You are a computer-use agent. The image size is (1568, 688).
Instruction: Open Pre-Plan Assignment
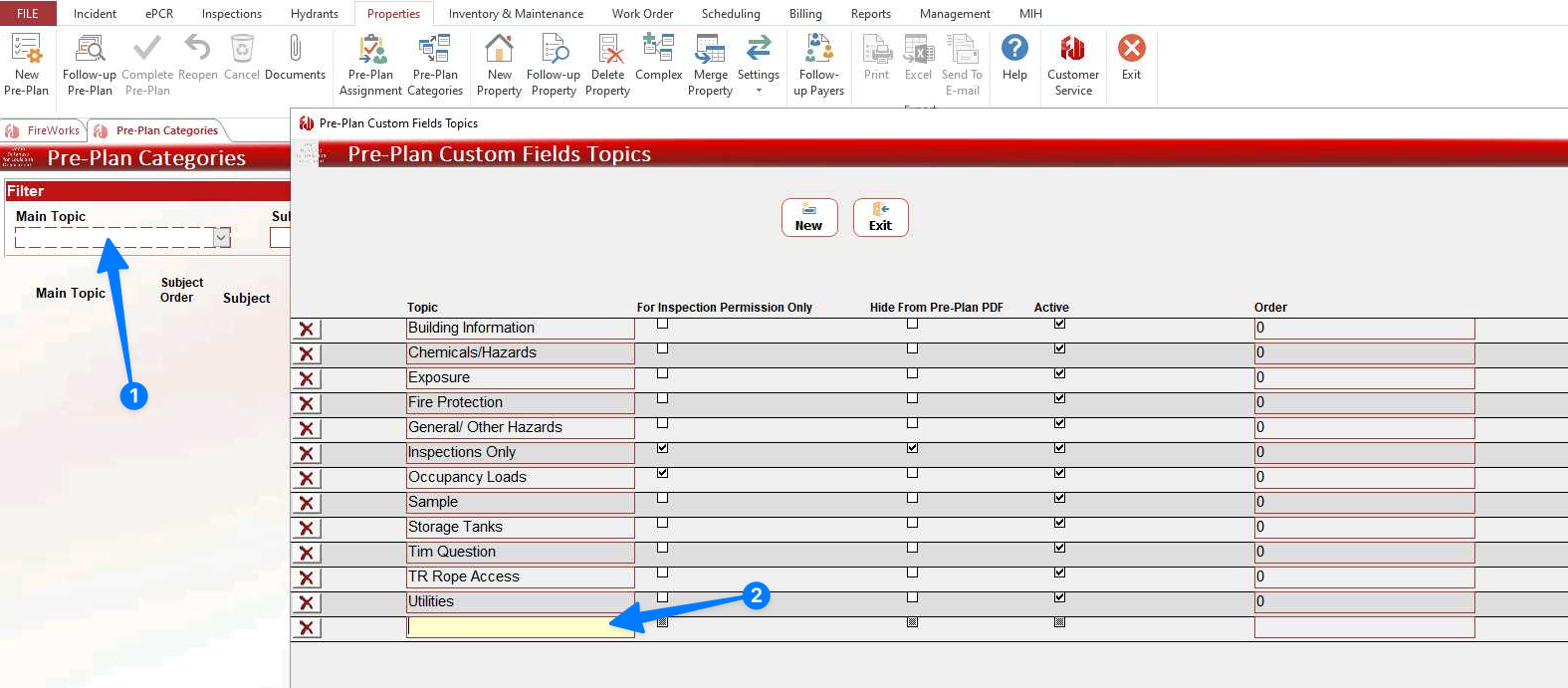coord(370,65)
